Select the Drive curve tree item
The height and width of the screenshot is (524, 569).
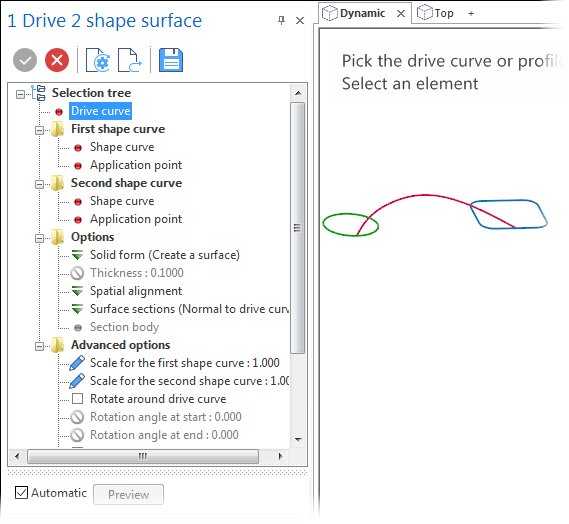click(x=101, y=111)
